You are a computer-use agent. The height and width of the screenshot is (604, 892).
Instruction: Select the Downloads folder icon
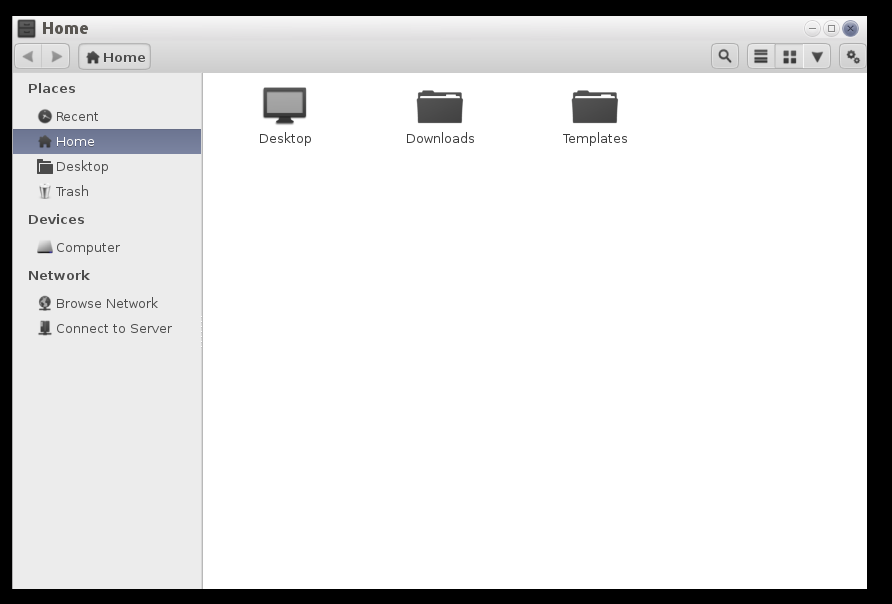tap(440, 106)
